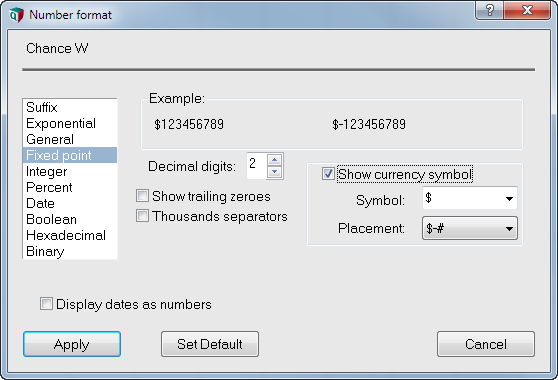Select Fixed point format

[x=70, y=155]
